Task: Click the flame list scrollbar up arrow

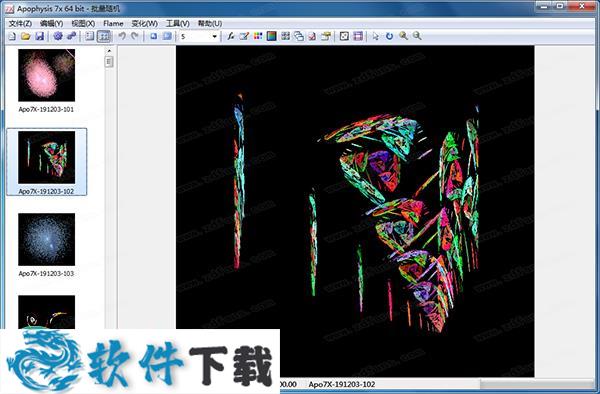Action: (x=109, y=50)
